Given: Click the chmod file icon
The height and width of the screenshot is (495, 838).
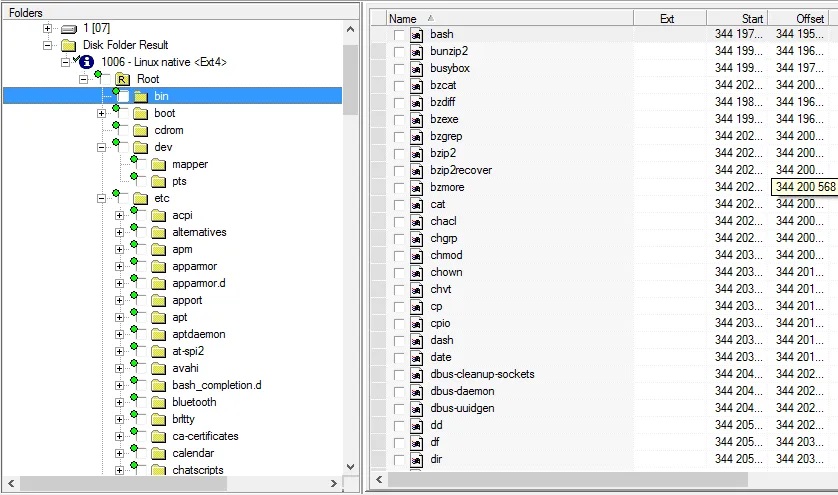Looking at the screenshot, I should [417, 256].
